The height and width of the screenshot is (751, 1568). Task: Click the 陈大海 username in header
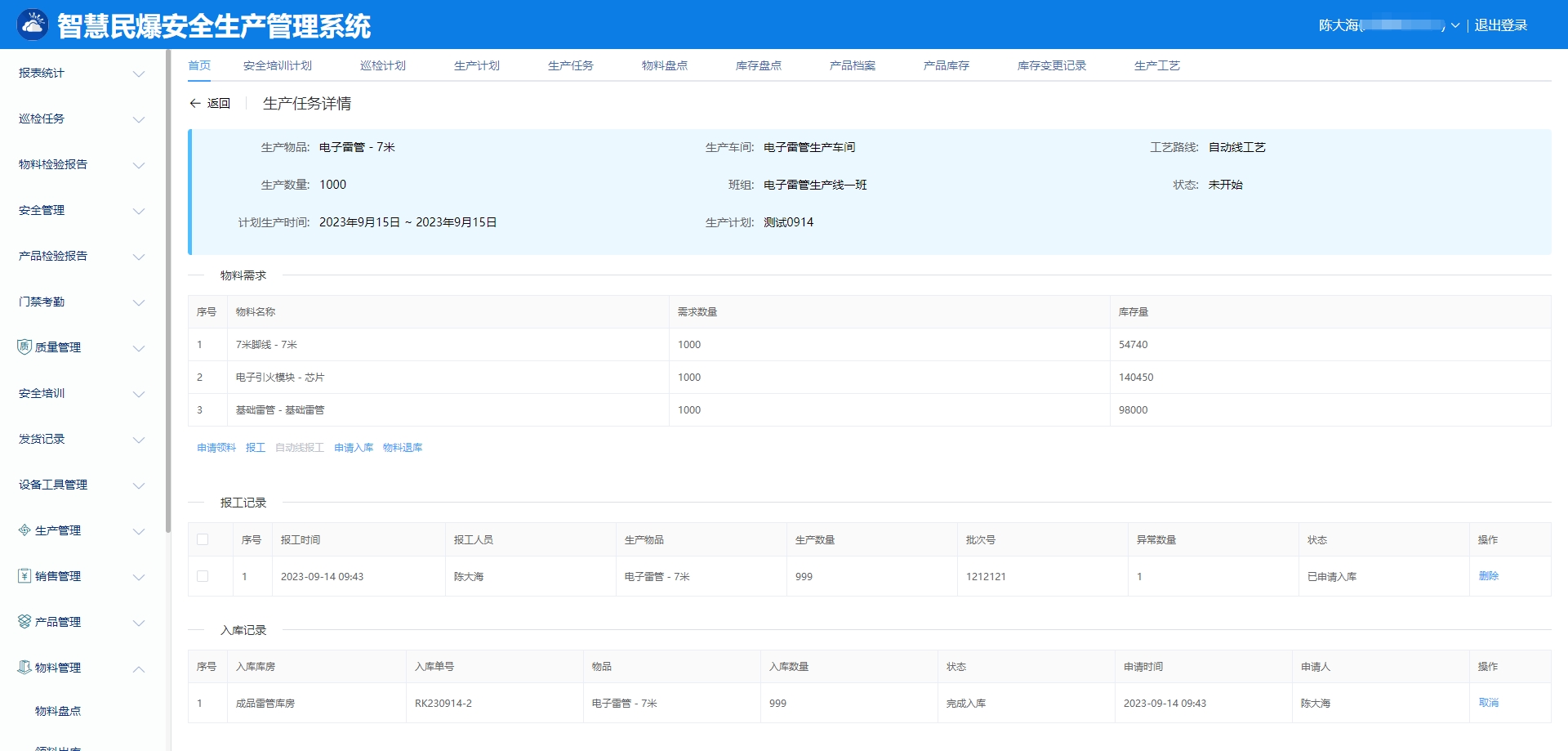[x=1339, y=25]
